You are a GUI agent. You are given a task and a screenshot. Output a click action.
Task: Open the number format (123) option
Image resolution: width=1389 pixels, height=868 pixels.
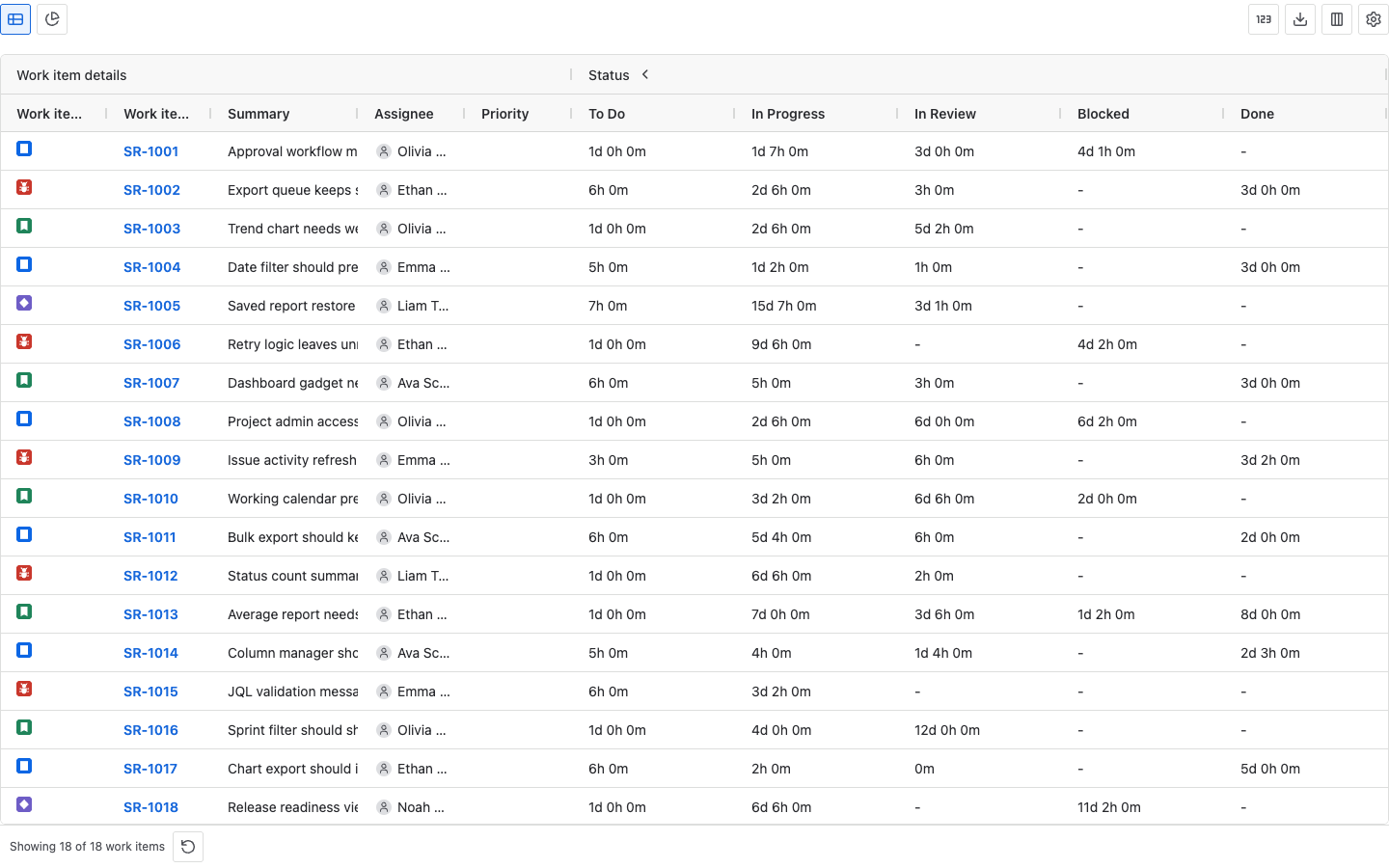pyautogui.click(x=1264, y=19)
